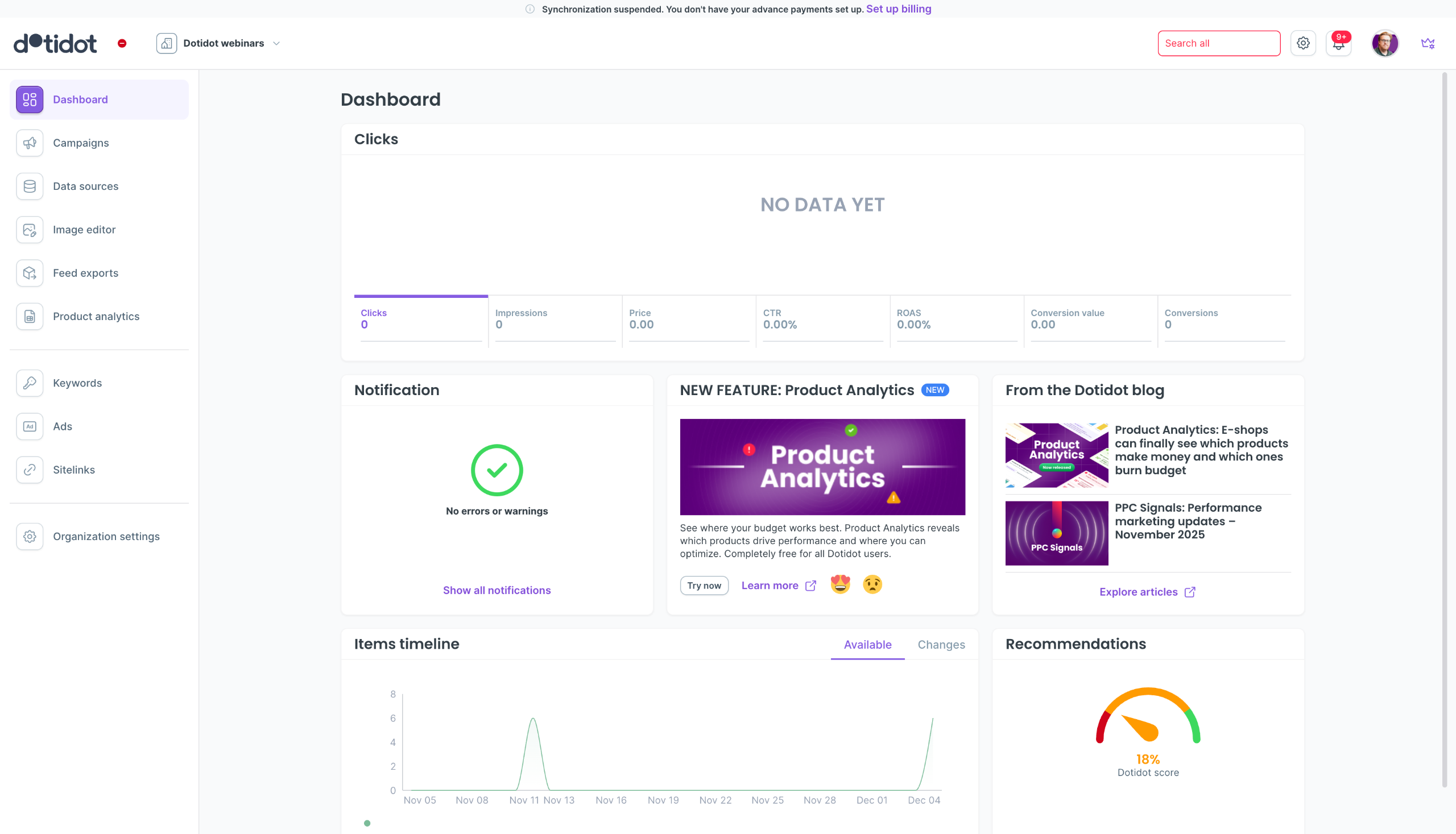Click the heart-eyes emoji reaction

tap(840, 585)
